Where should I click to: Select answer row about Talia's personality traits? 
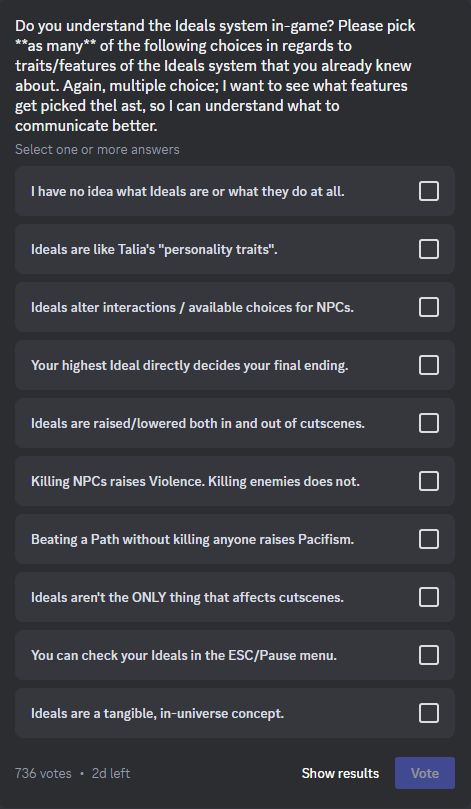235,249
